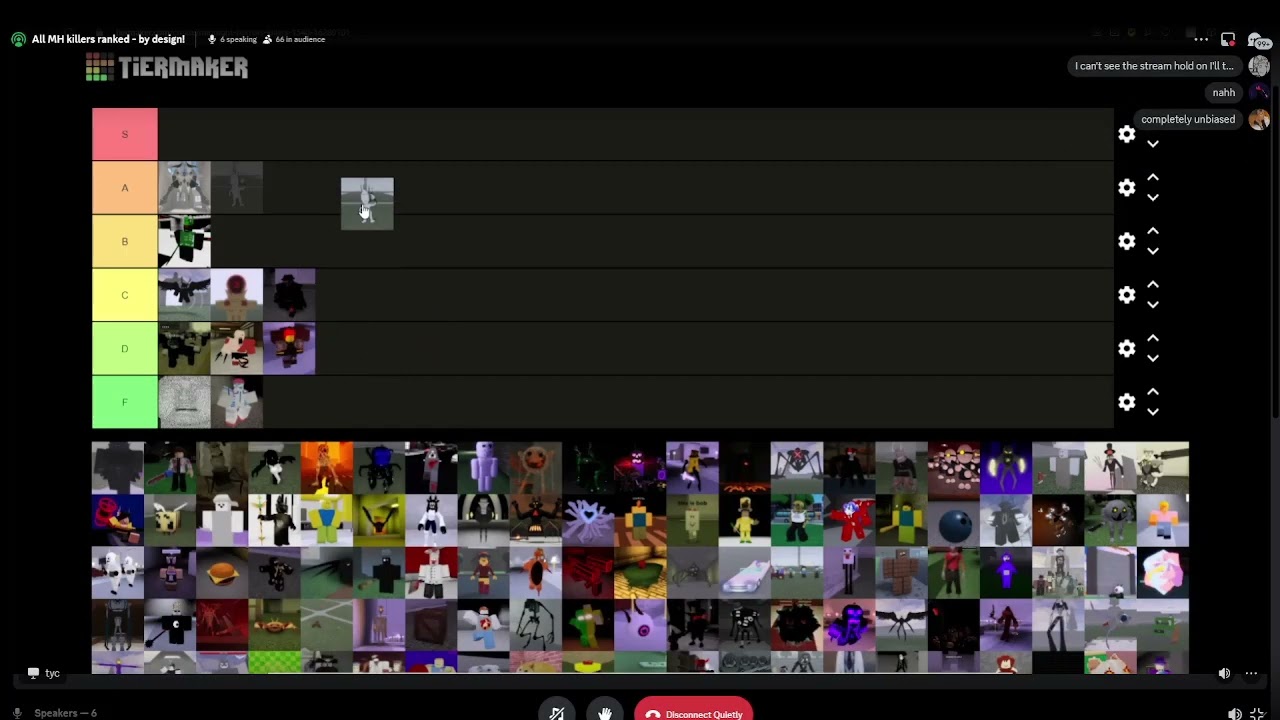Select the gray face image in F tier
1280x720 pixels.
185,402
